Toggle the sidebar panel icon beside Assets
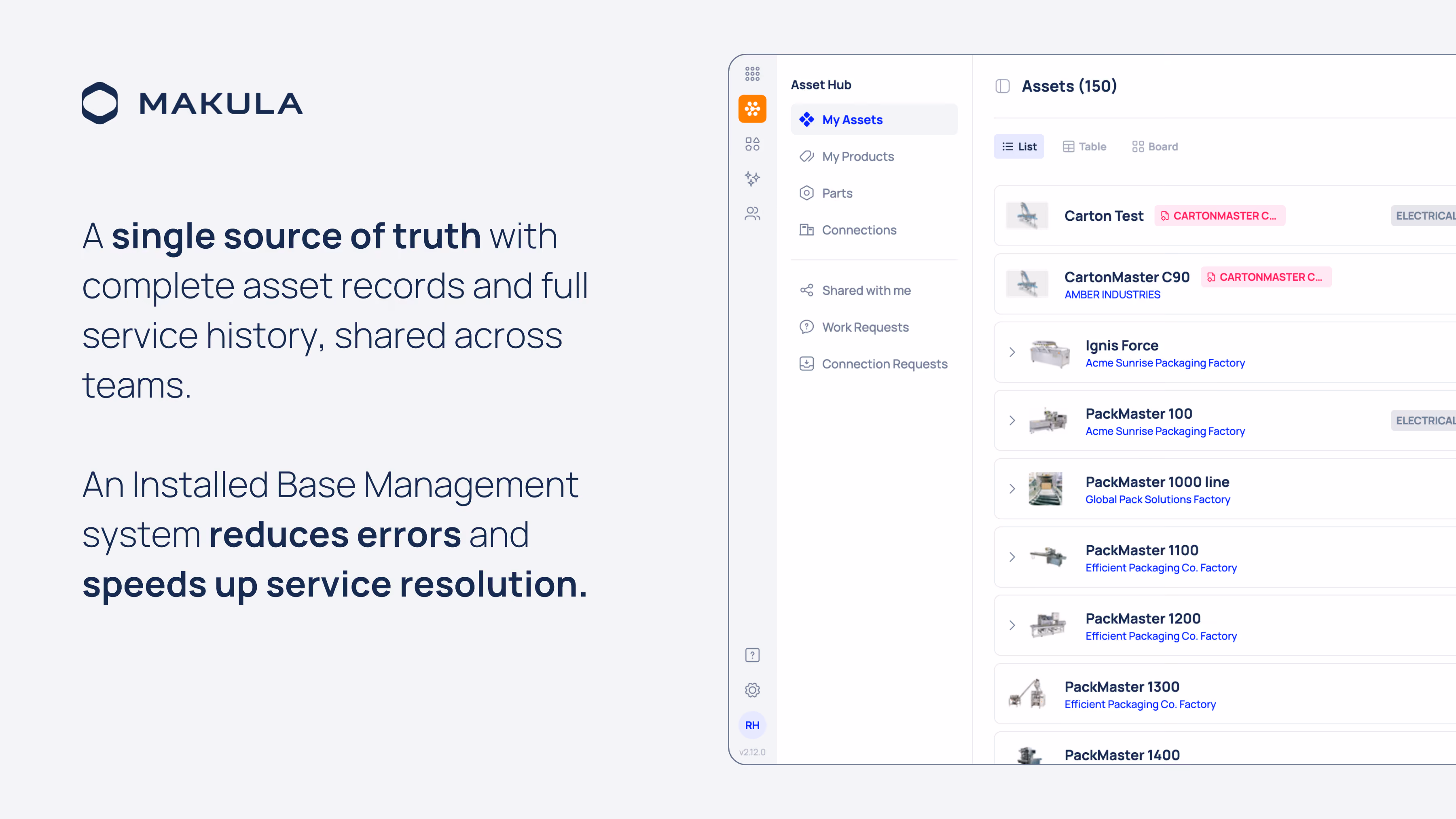Viewport: 1456px width, 819px height. point(1003,86)
